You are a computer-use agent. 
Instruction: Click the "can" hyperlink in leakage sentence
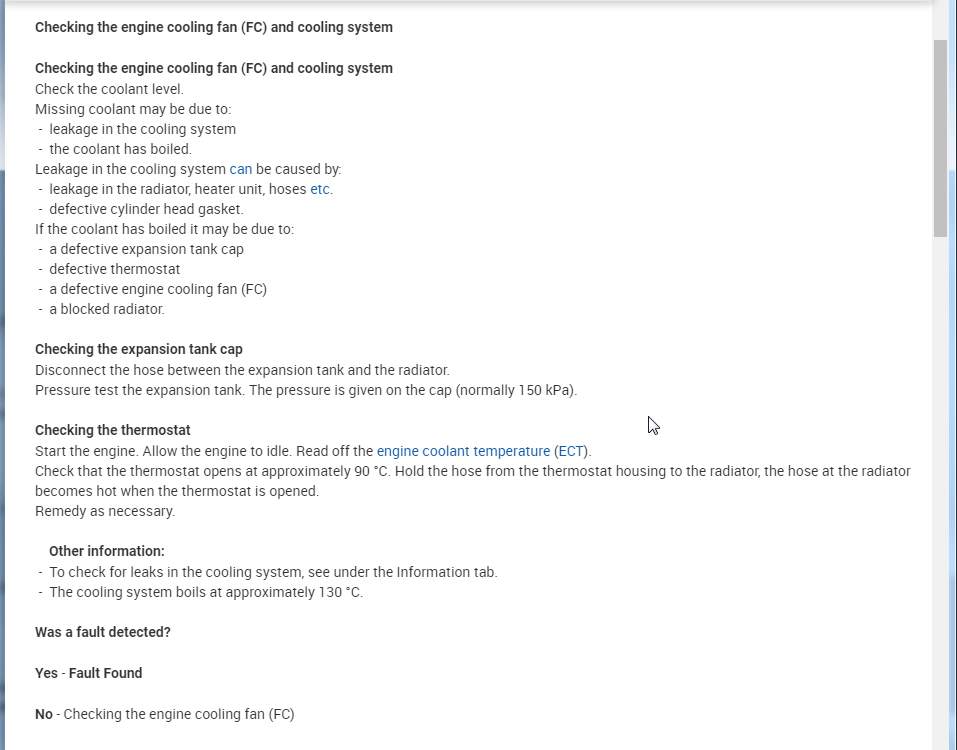coord(240,169)
